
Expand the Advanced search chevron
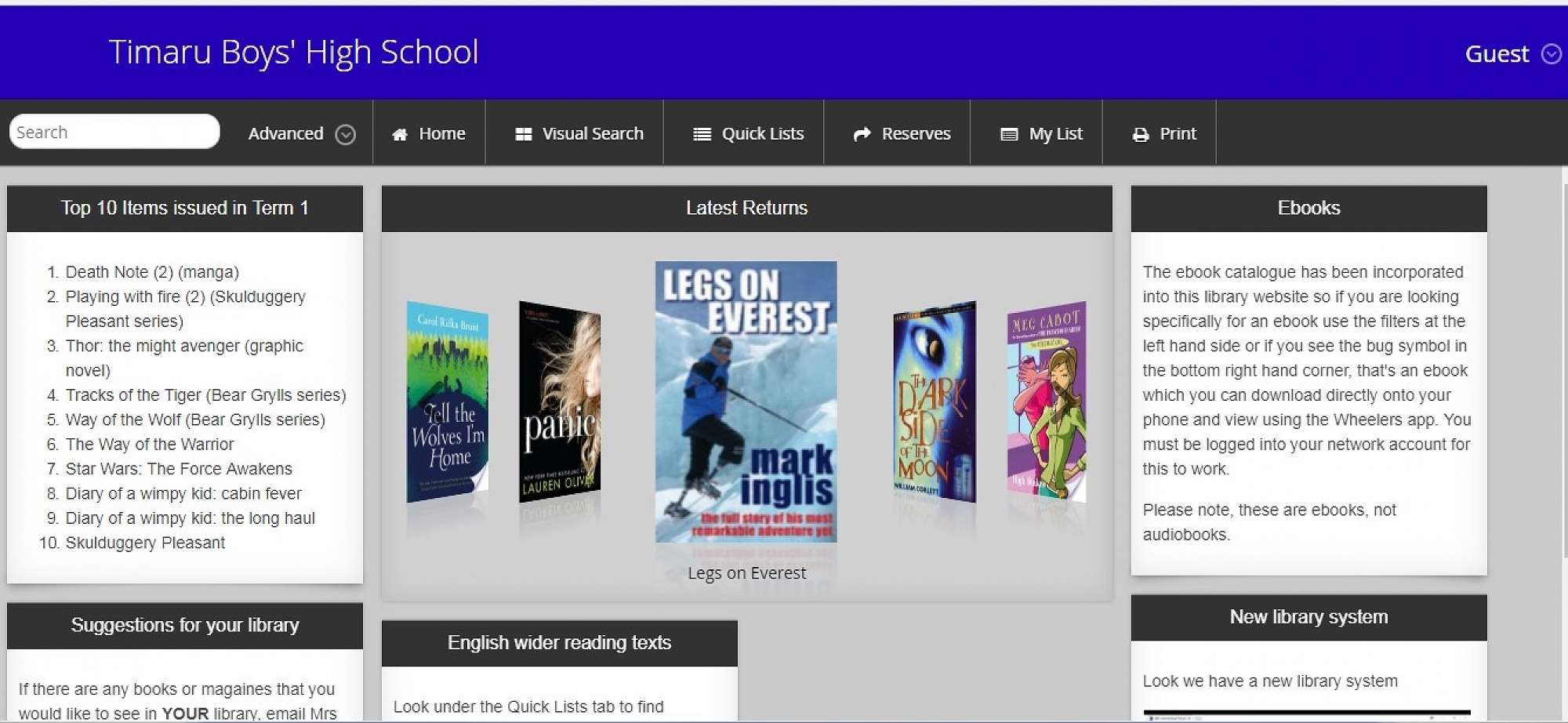(x=345, y=134)
